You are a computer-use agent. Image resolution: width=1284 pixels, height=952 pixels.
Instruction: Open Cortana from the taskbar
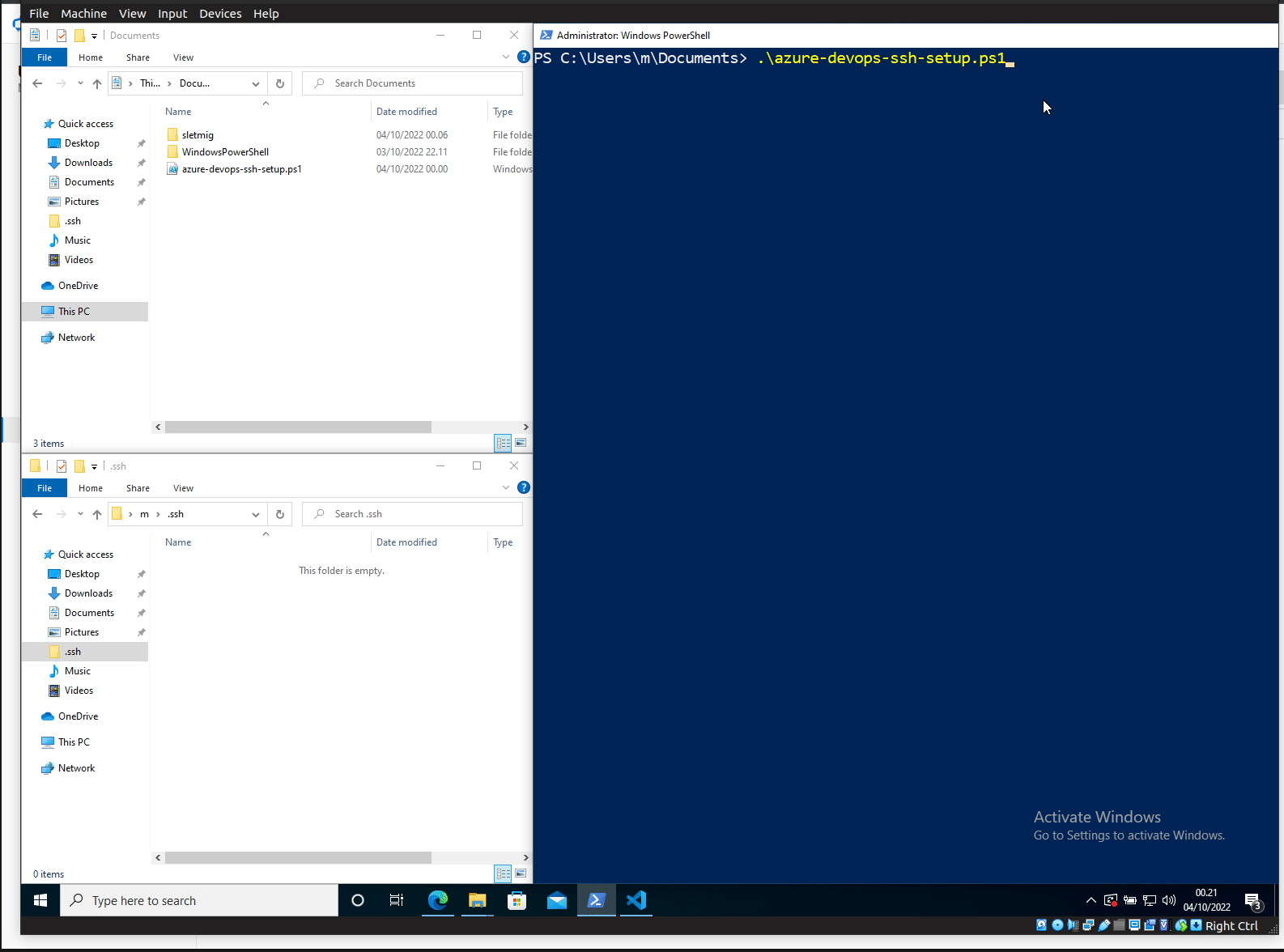[x=358, y=900]
